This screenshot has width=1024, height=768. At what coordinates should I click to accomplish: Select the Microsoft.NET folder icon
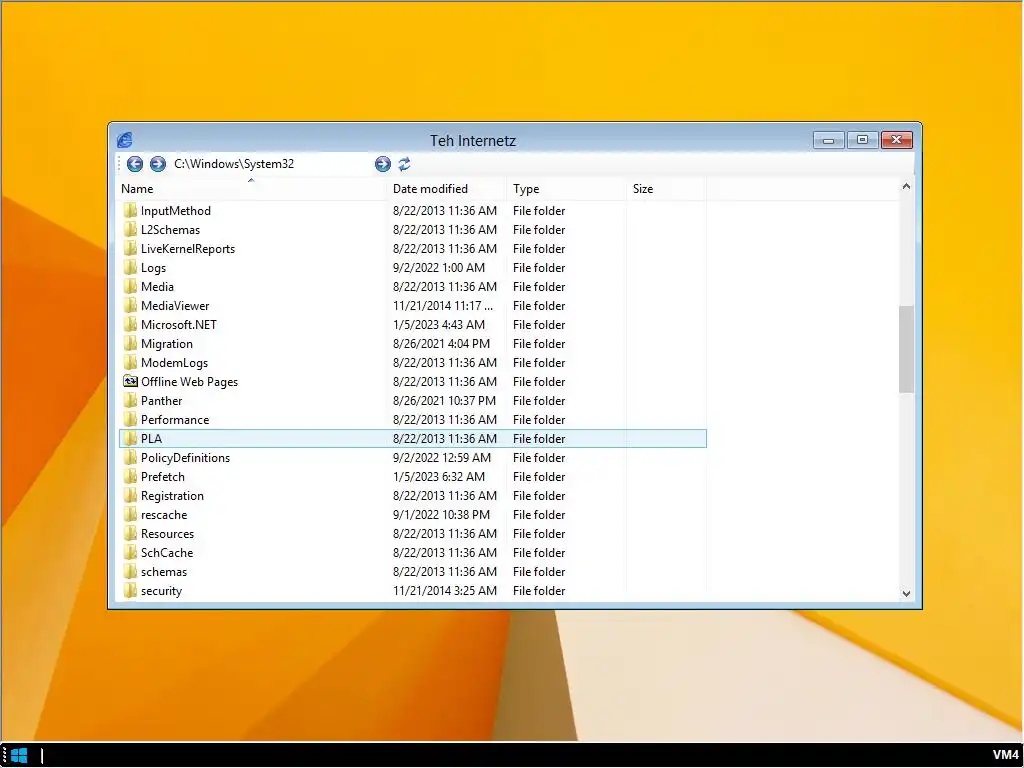tap(130, 324)
